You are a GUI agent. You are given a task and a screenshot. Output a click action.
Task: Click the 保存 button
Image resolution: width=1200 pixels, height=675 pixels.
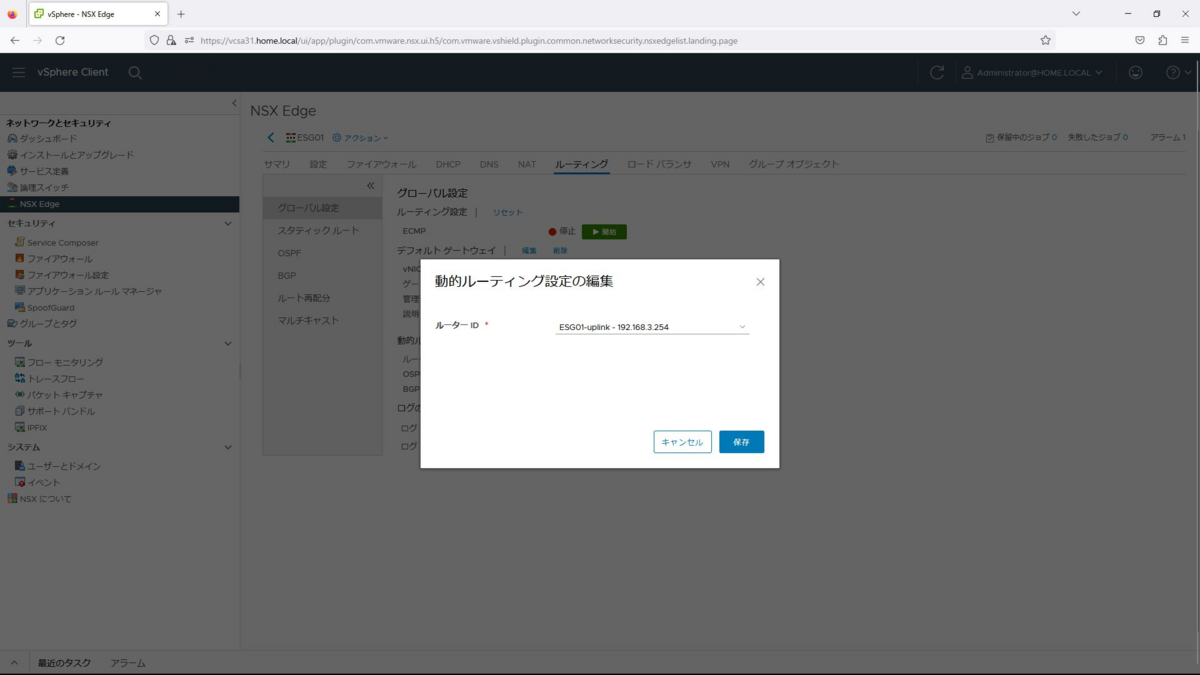tap(741, 442)
